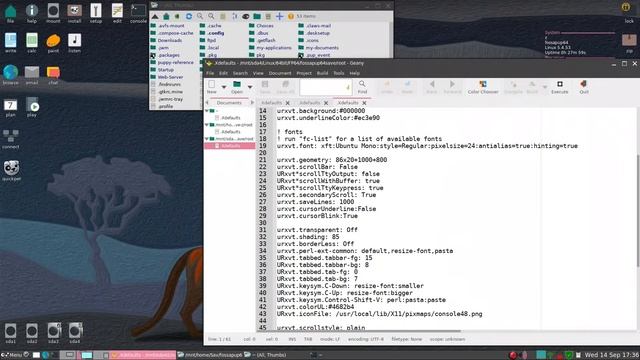Close the second Xdefaults editor tab
Screen dimensions: 640x360
pos(326,103)
